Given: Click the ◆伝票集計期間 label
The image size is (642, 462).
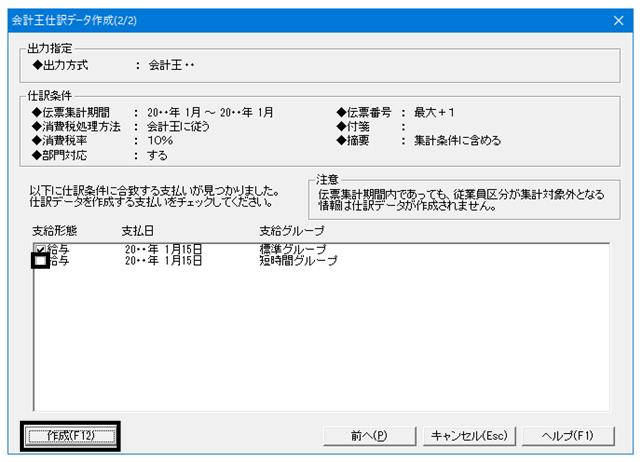Looking at the screenshot, I should 71,112.
